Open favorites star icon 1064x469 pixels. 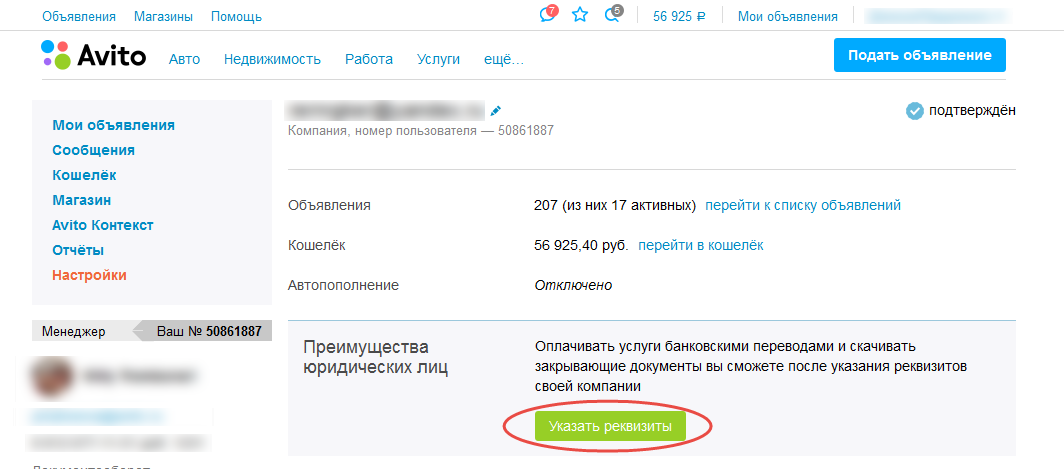[580, 15]
